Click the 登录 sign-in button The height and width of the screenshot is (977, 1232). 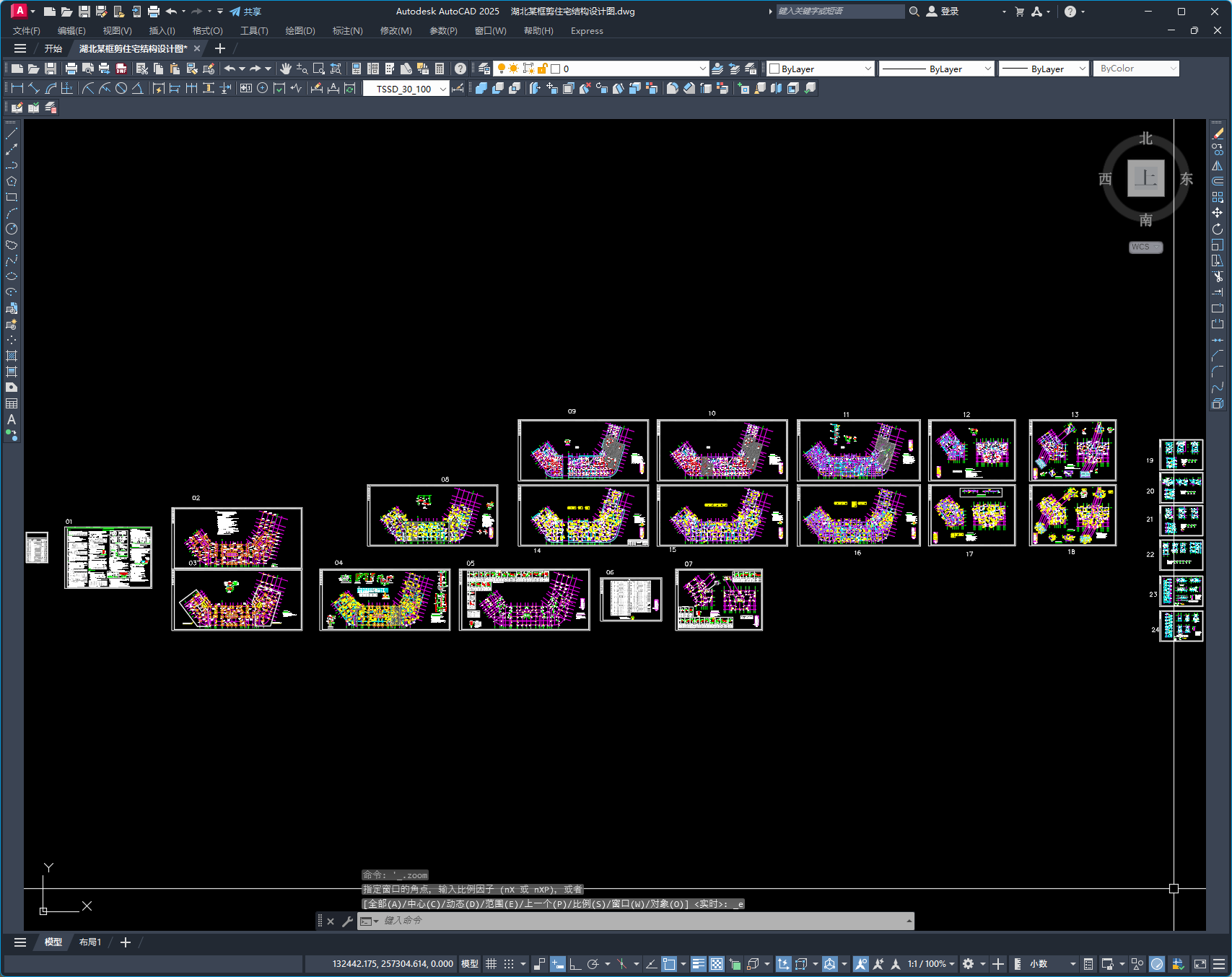coord(943,12)
